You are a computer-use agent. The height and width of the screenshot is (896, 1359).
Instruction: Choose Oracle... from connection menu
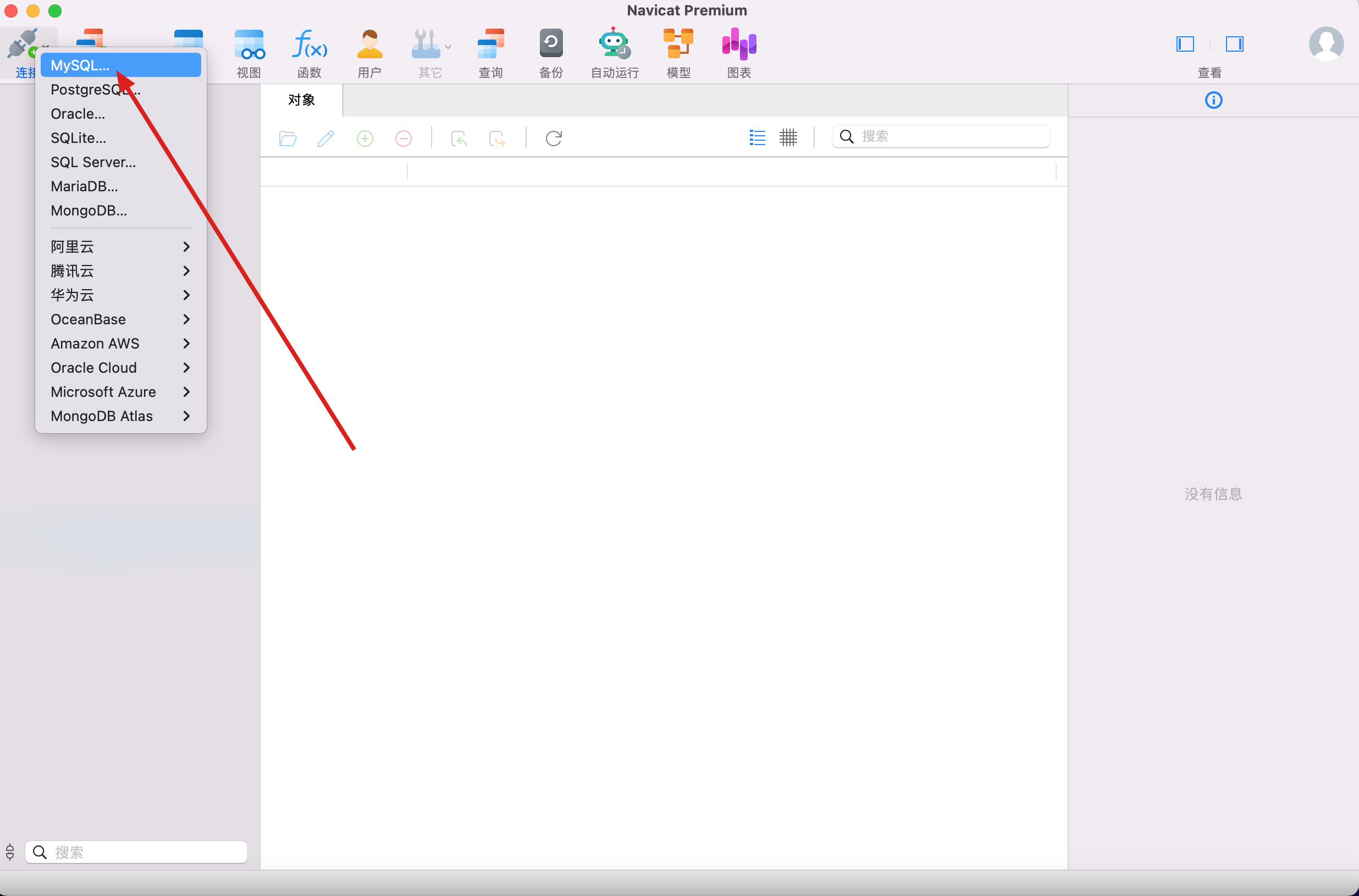pyautogui.click(x=120, y=114)
